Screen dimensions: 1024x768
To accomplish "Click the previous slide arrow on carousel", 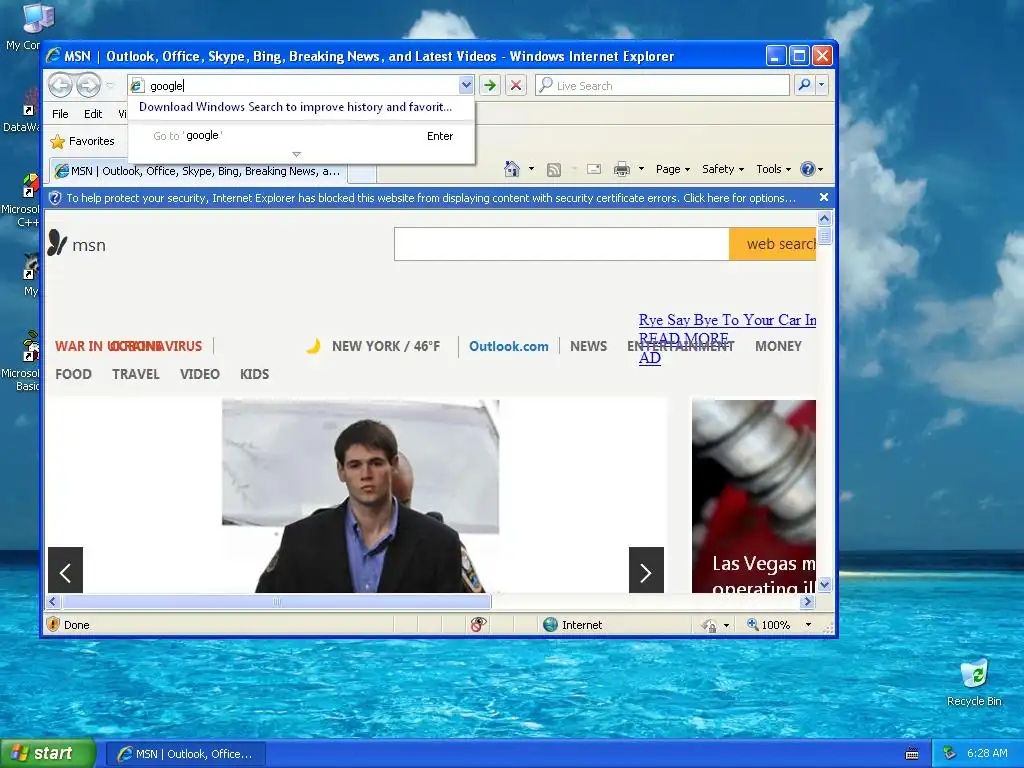I will (65, 569).
